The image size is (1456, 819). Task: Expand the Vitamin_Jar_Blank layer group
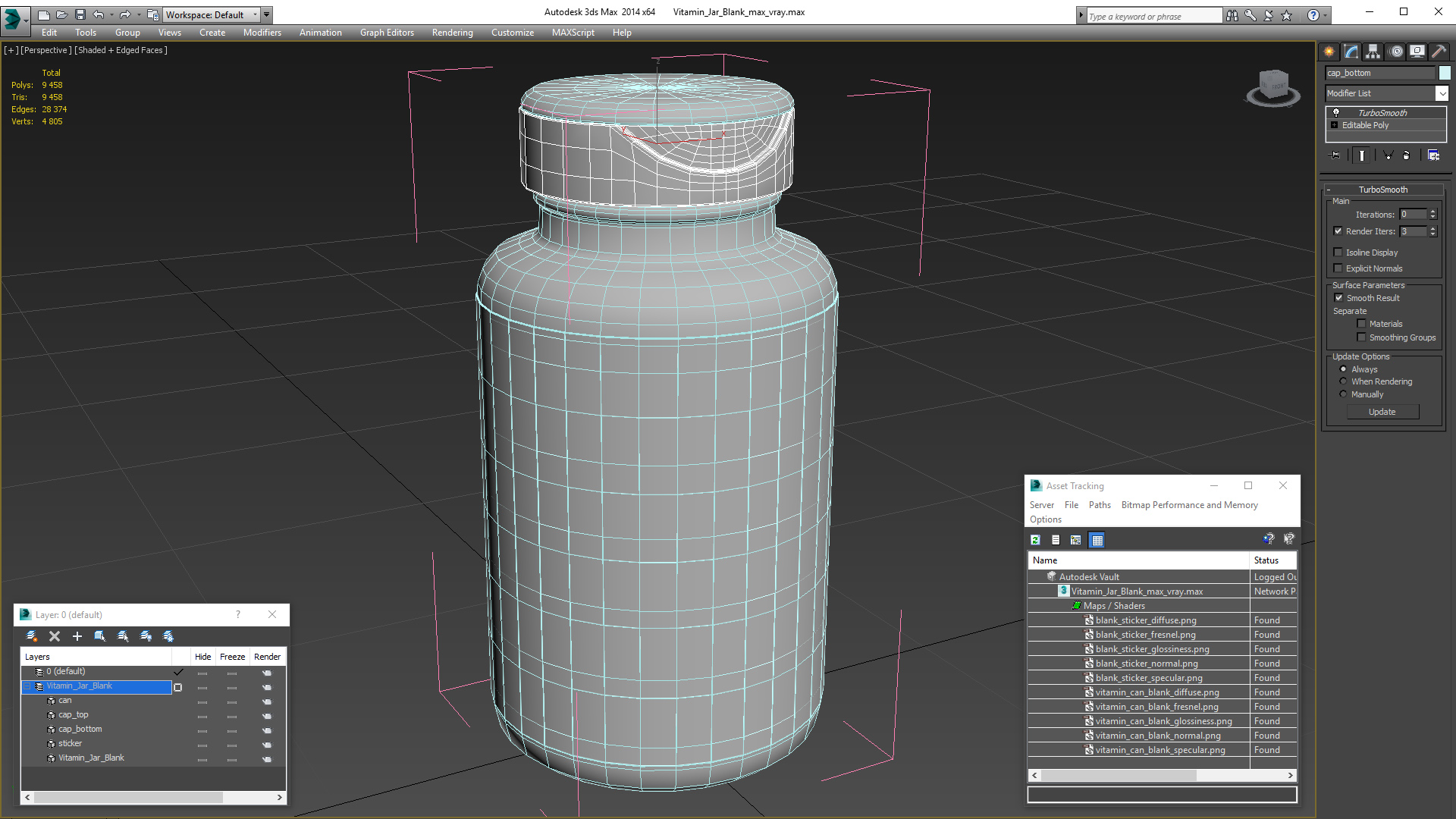(x=28, y=686)
